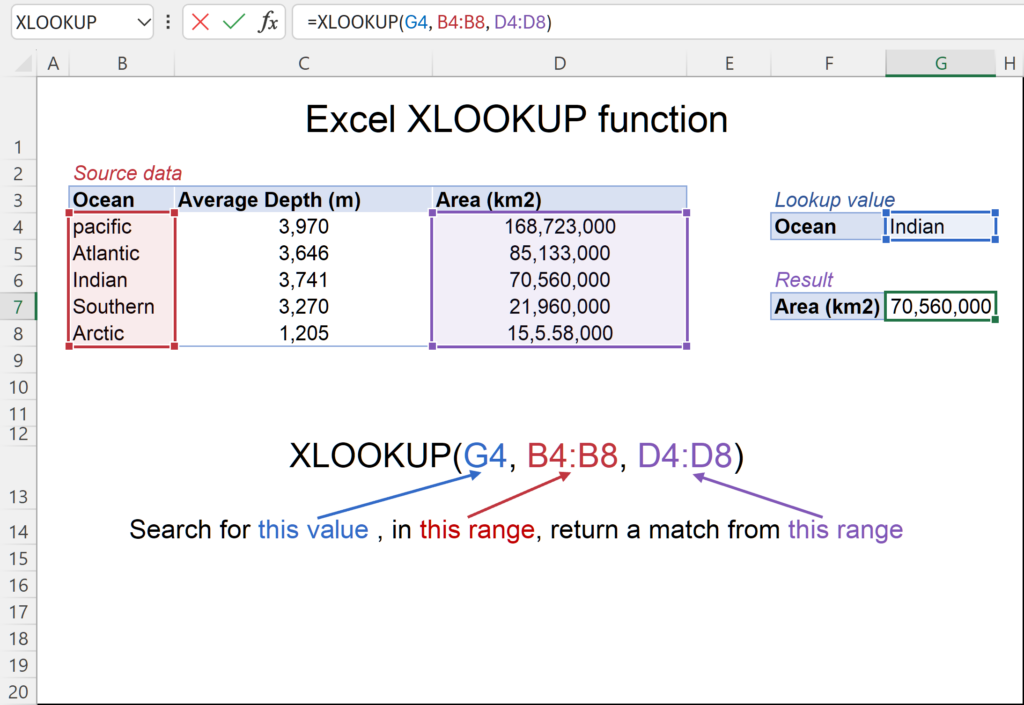Click the Area (km2) source table header
The height and width of the screenshot is (705, 1024).
click(559, 200)
